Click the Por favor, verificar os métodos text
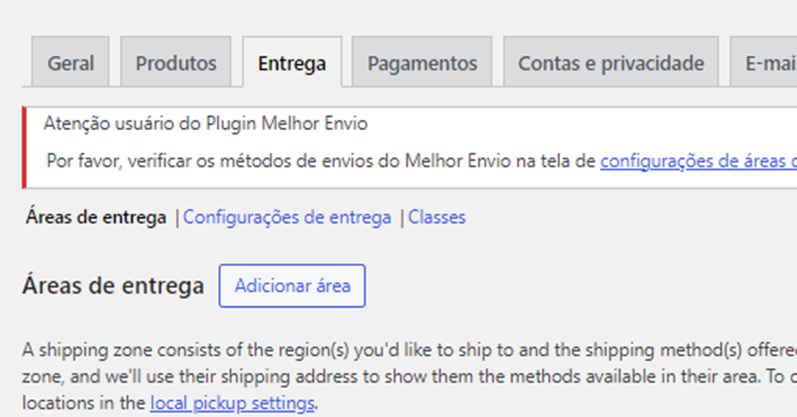This screenshot has width=797, height=417. point(320,160)
